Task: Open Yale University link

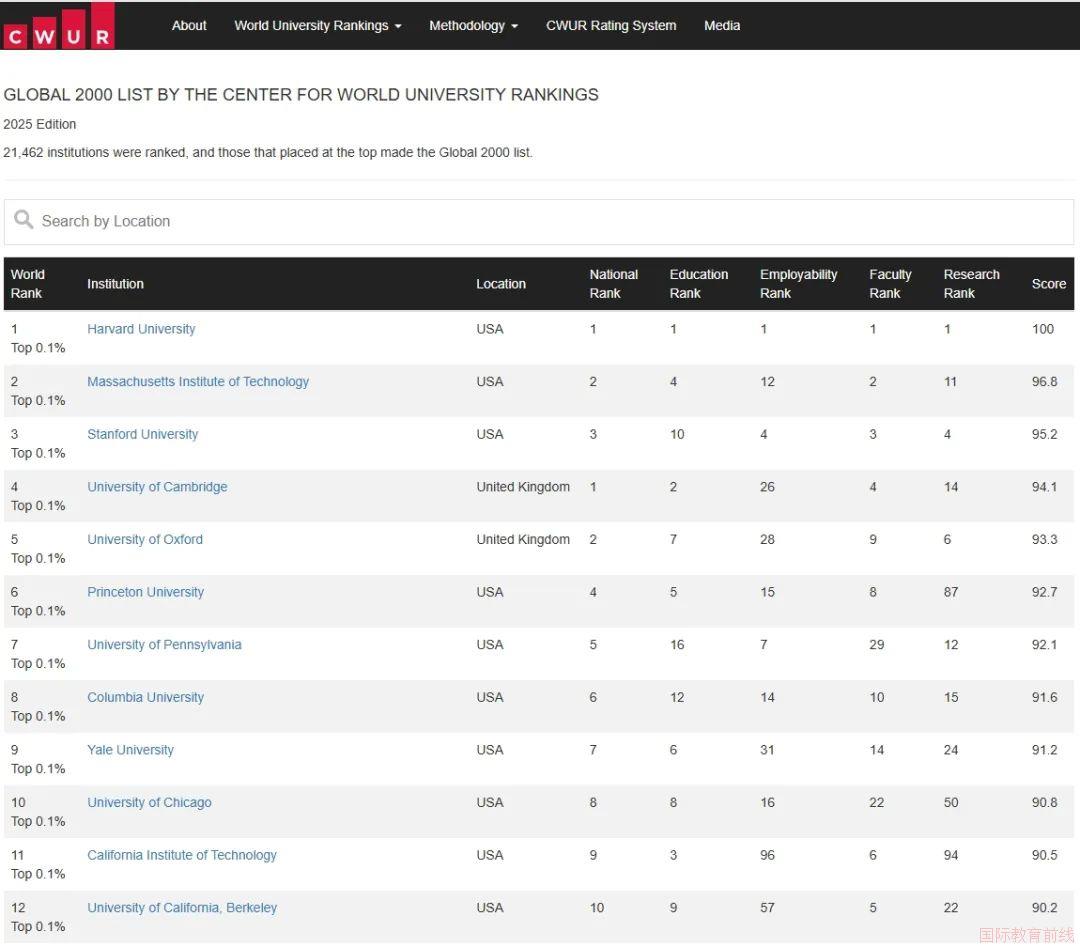Action: (x=130, y=750)
